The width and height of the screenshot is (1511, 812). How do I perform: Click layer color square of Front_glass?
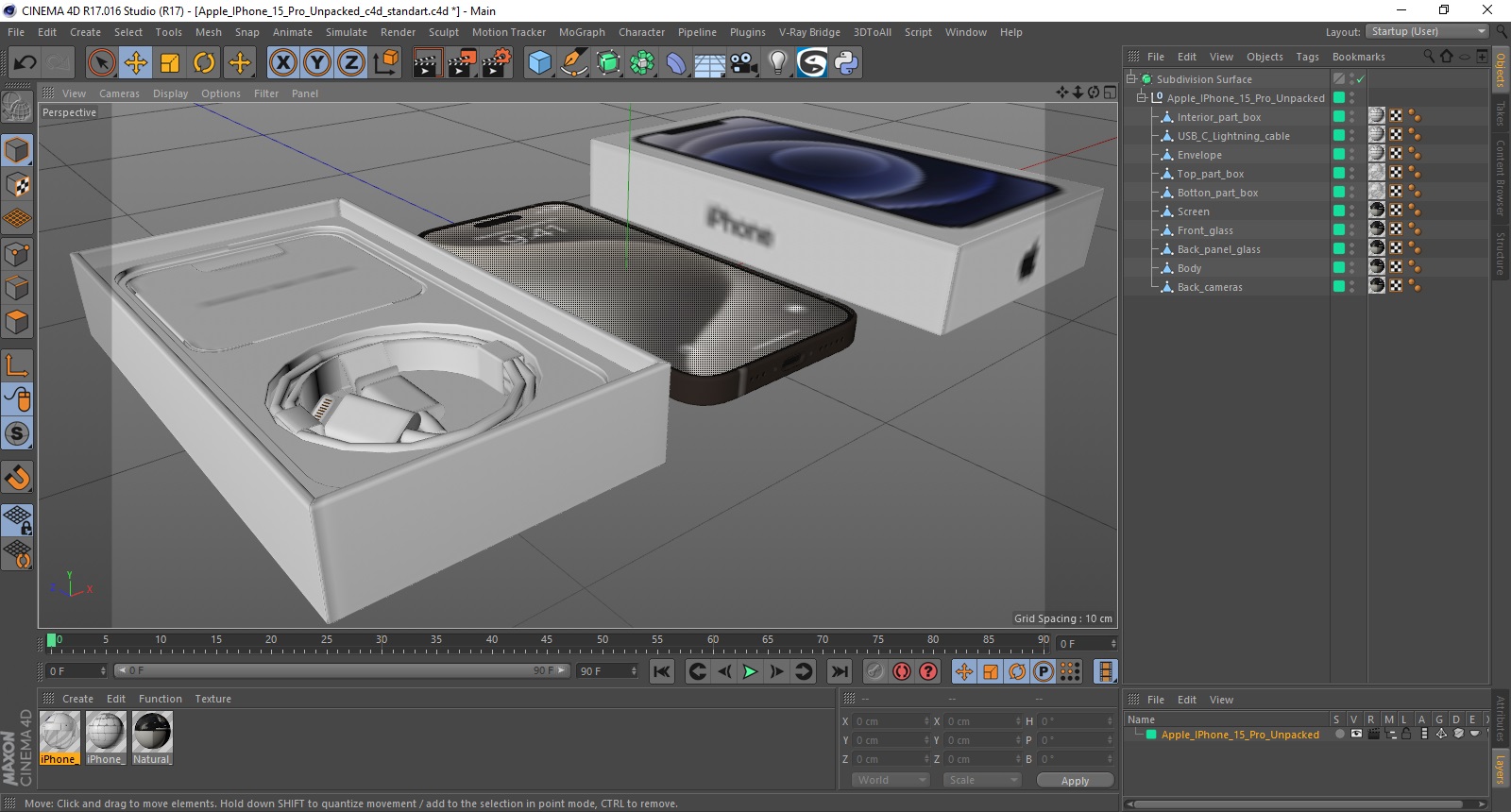pyautogui.click(x=1338, y=230)
